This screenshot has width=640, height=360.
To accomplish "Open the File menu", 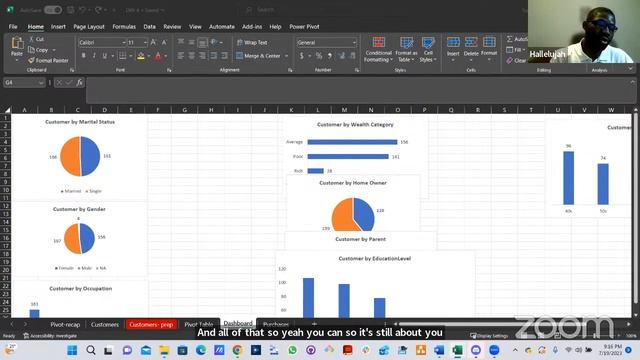I will point(13,27).
